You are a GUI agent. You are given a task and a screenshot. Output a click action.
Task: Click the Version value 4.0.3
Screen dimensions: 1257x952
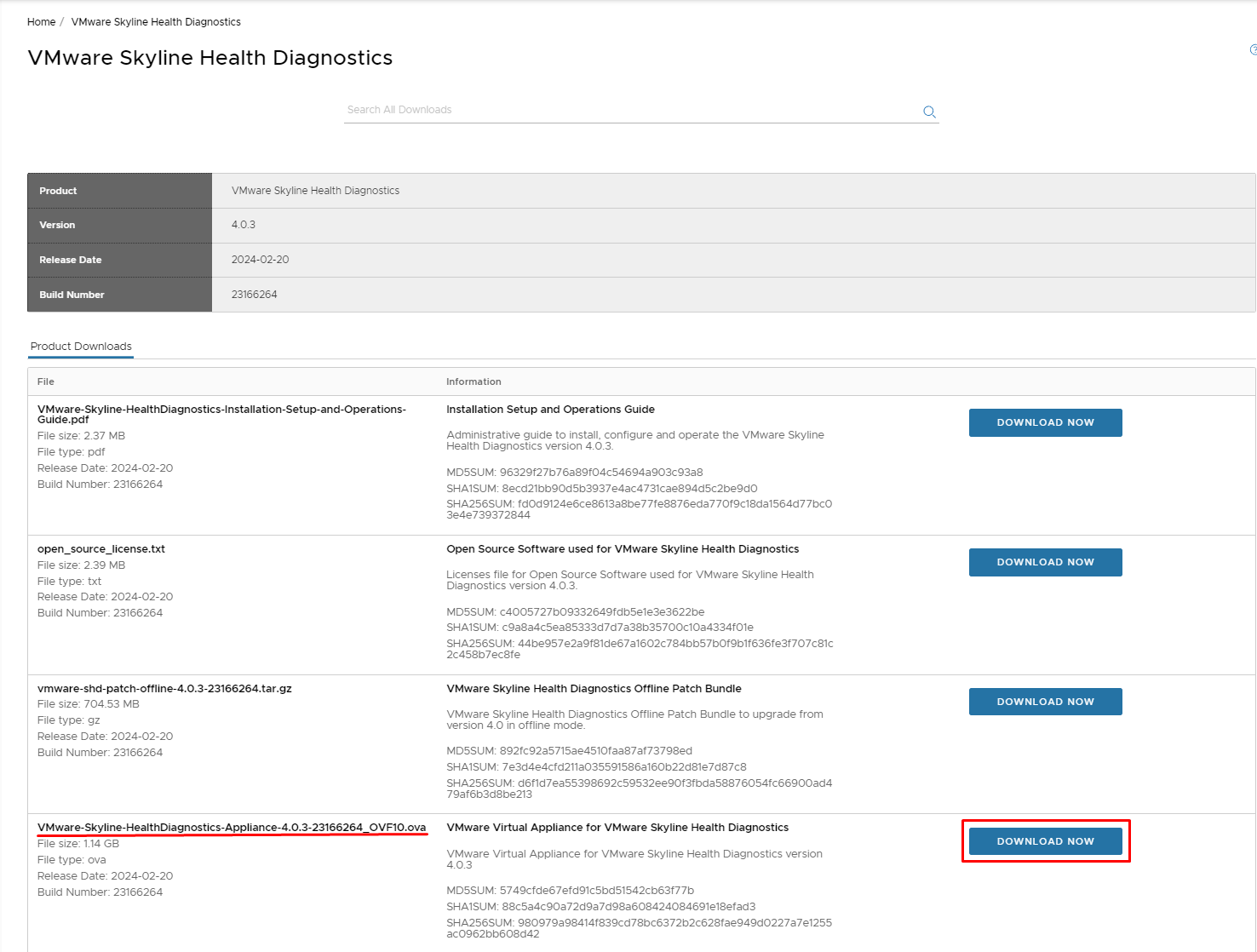point(244,225)
